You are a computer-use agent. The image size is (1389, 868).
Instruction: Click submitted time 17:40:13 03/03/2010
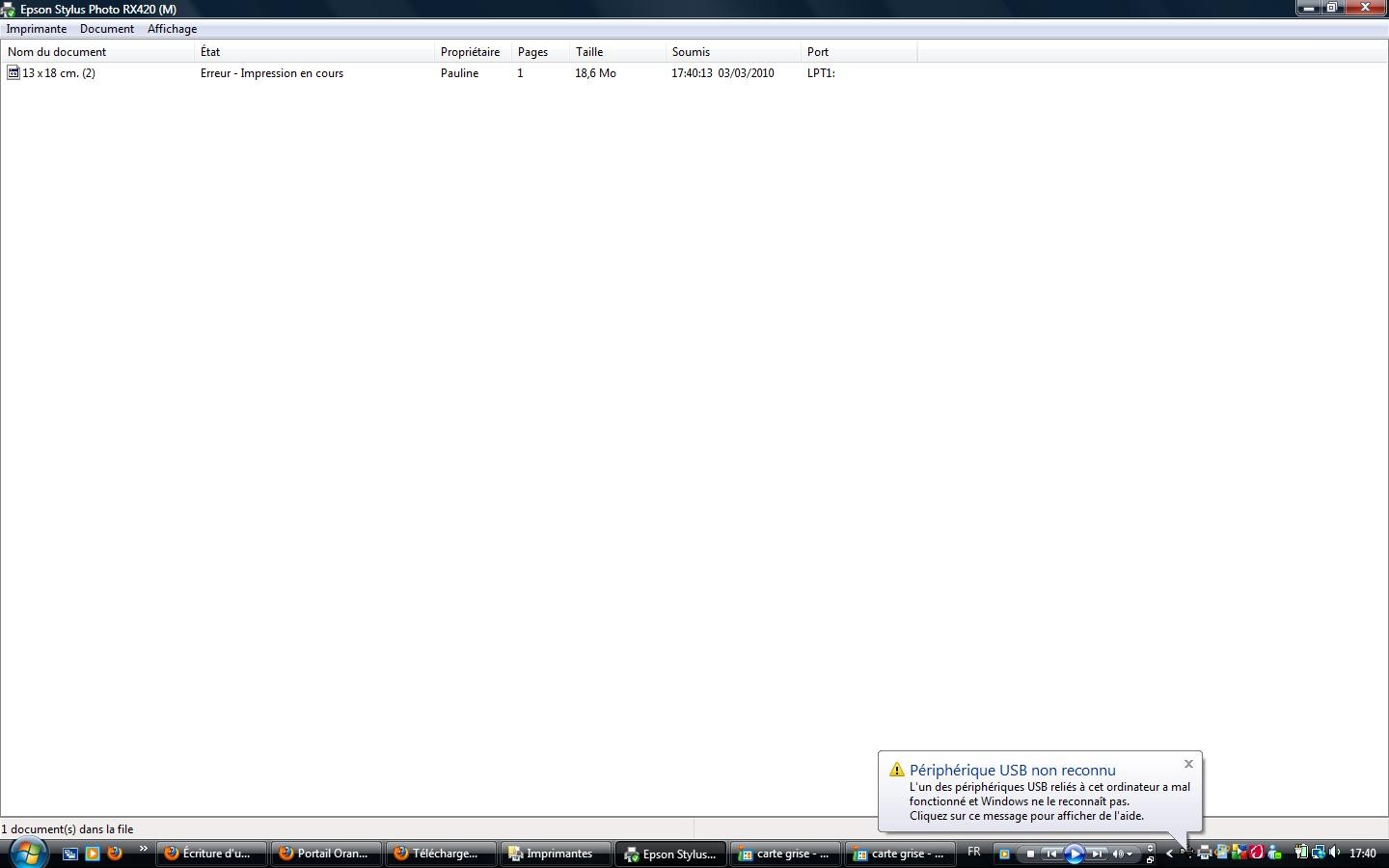tap(722, 73)
